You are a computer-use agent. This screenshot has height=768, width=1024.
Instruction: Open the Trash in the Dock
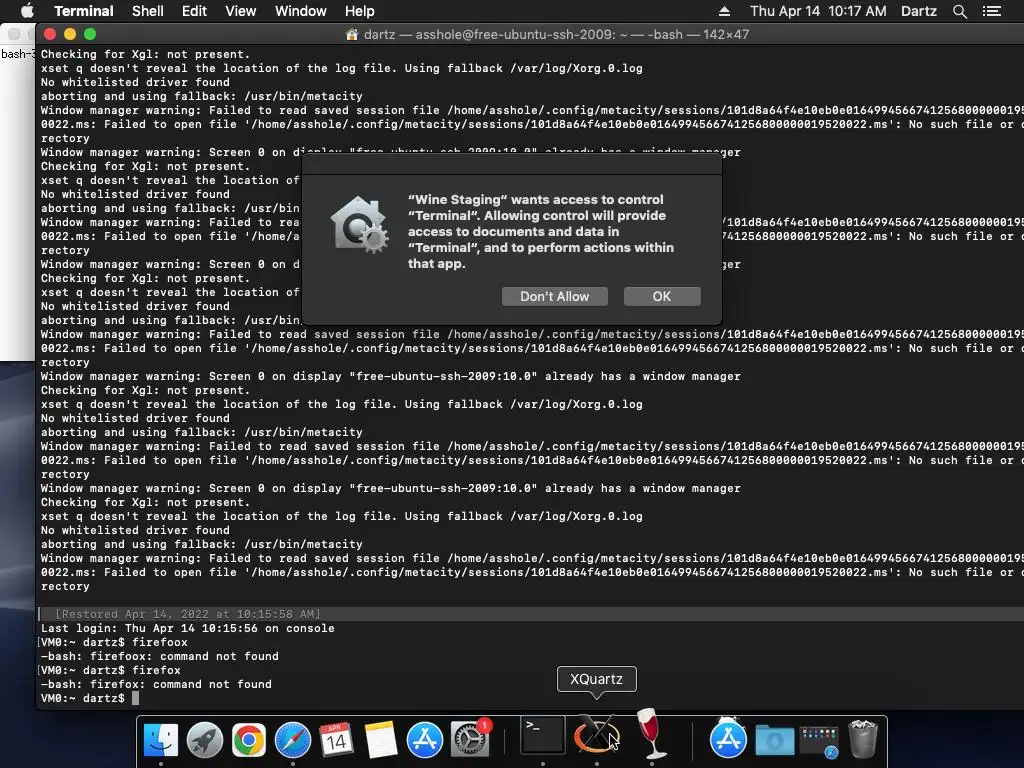[863, 739]
